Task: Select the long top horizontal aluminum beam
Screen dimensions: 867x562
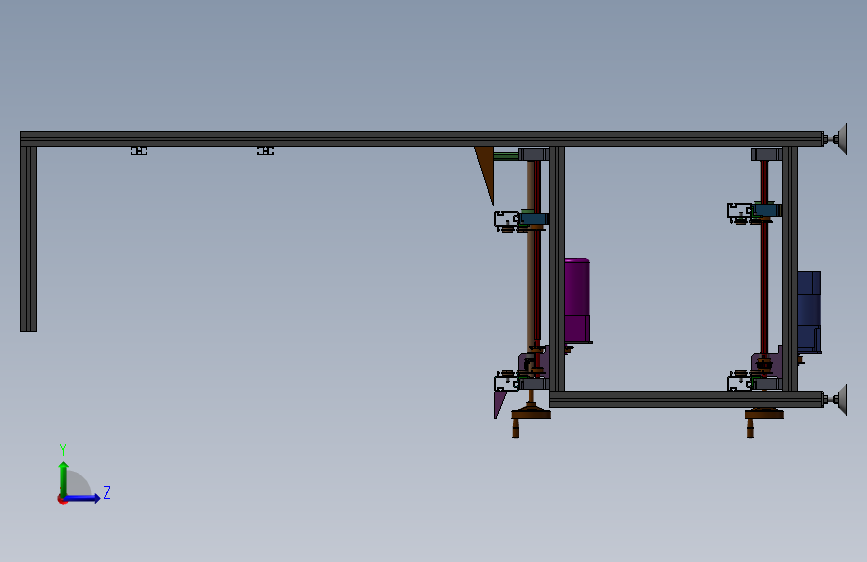Action: (x=422, y=139)
